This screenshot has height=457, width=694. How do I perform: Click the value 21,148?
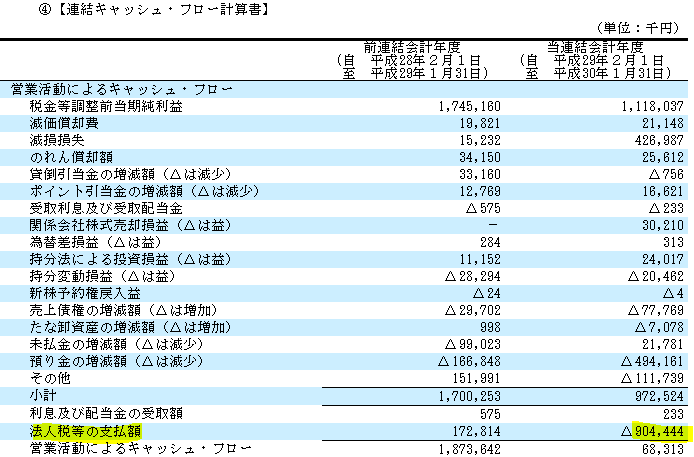click(663, 123)
